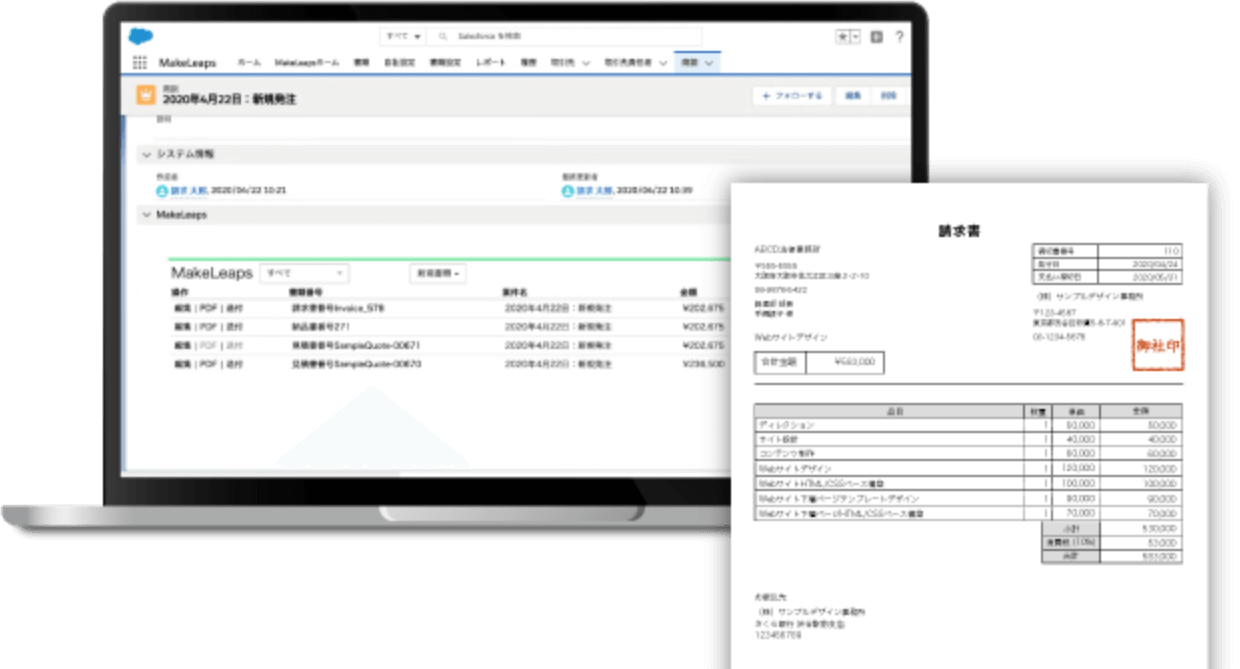Select the SampleQuote-00670 document number text

point(354,364)
